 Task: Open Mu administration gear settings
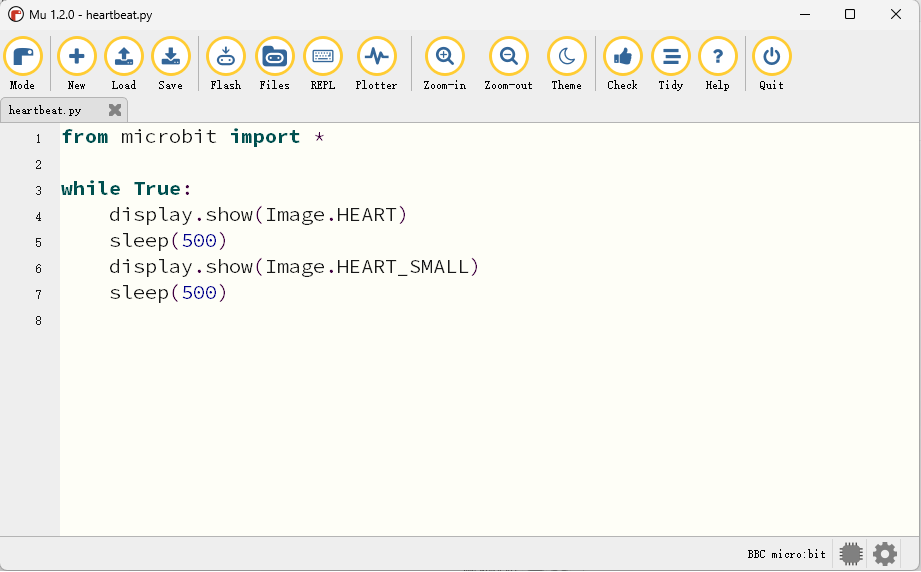pyautogui.click(x=885, y=554)
